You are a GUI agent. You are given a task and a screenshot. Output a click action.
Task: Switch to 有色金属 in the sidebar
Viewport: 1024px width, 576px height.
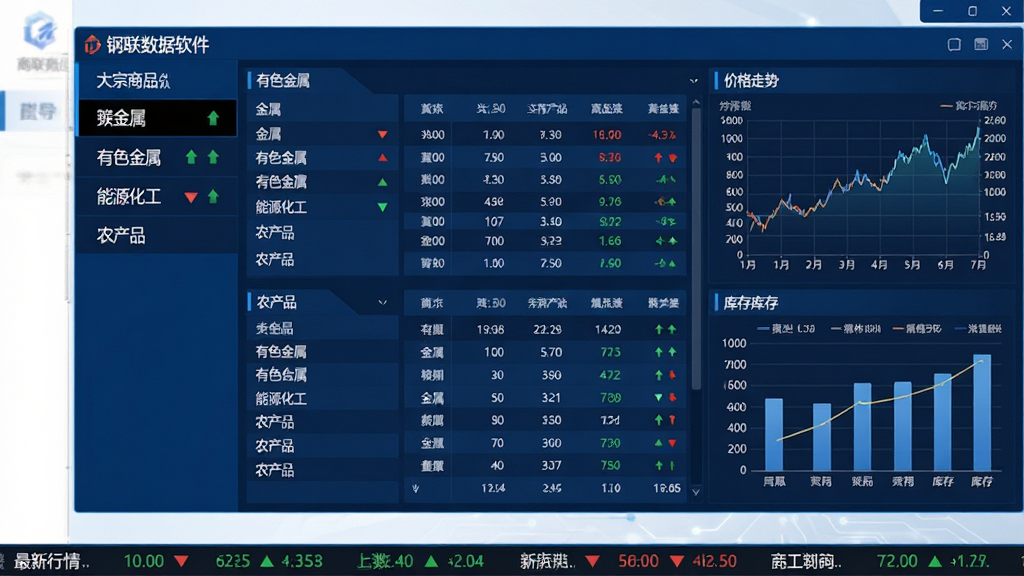tap(157, 157)
